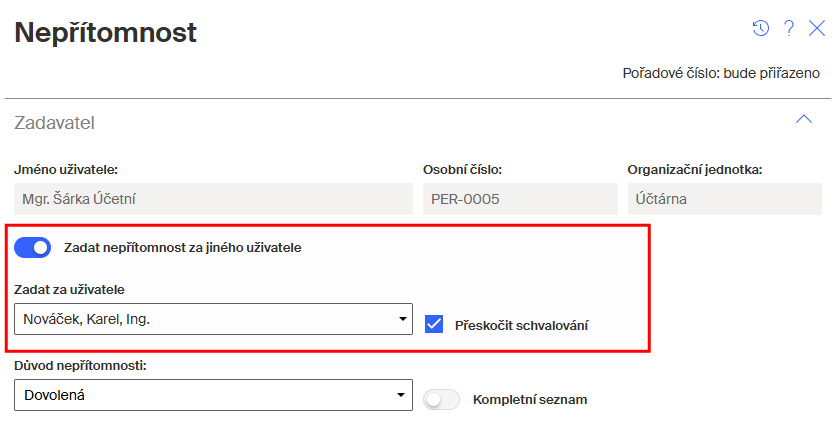Toggle Zadat nepřítomnost za jiného uživatele
This screenshot has height=422, width=838.
33,247
